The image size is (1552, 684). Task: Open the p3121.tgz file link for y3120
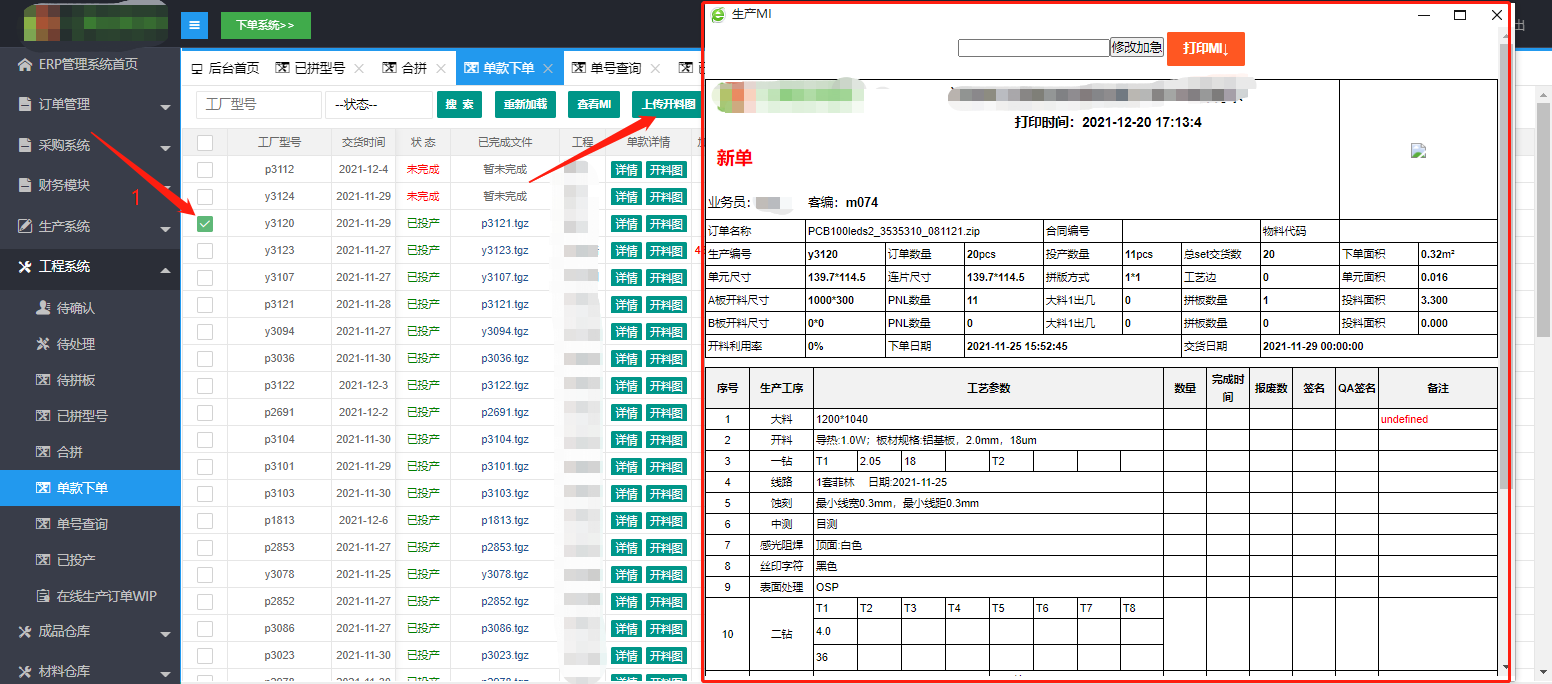click(504, 224)
